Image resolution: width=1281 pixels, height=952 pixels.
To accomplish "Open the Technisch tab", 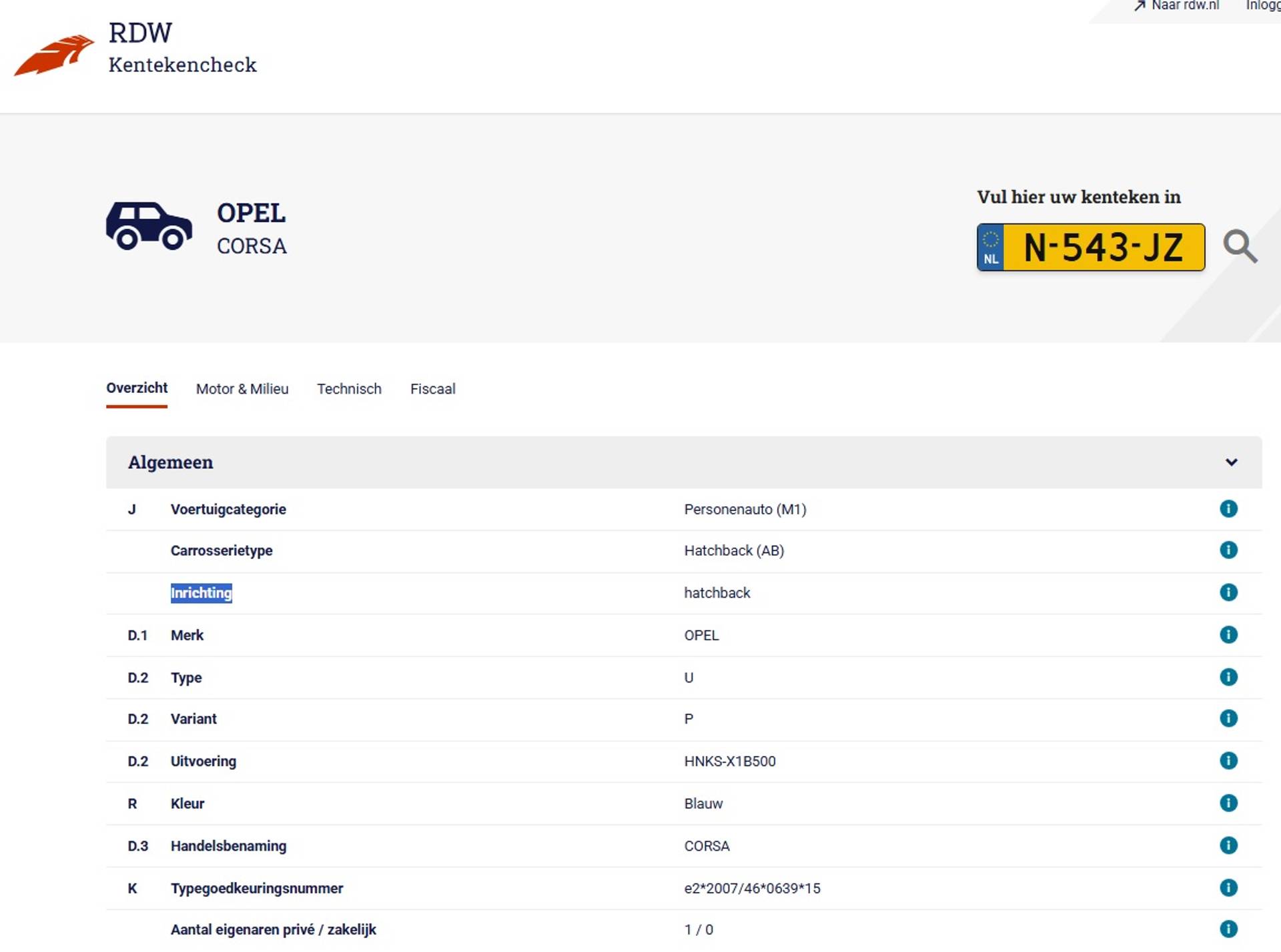I will 349,389.
